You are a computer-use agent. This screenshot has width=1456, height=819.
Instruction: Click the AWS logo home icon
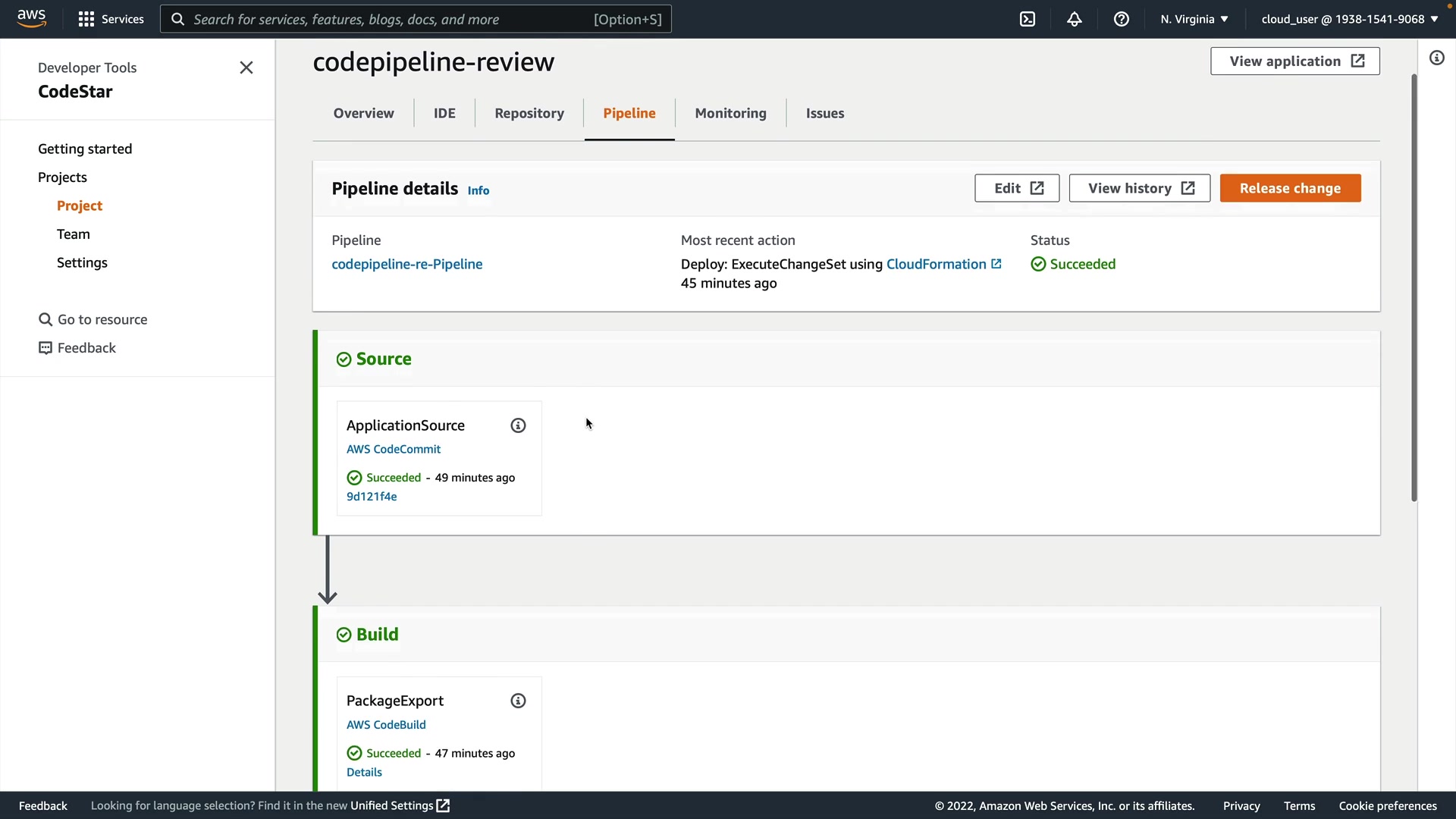(x=31, y=18)
